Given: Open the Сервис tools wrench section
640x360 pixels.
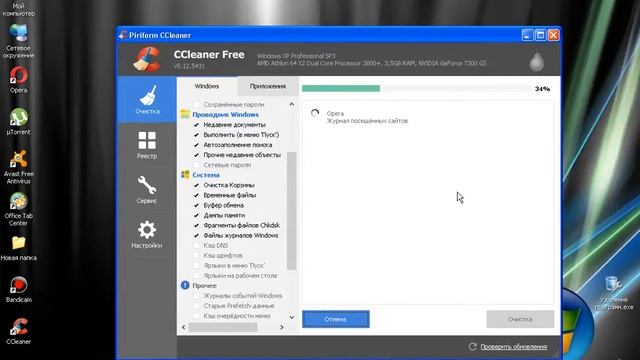Looking at the screenshot, I should click(147, 190).
